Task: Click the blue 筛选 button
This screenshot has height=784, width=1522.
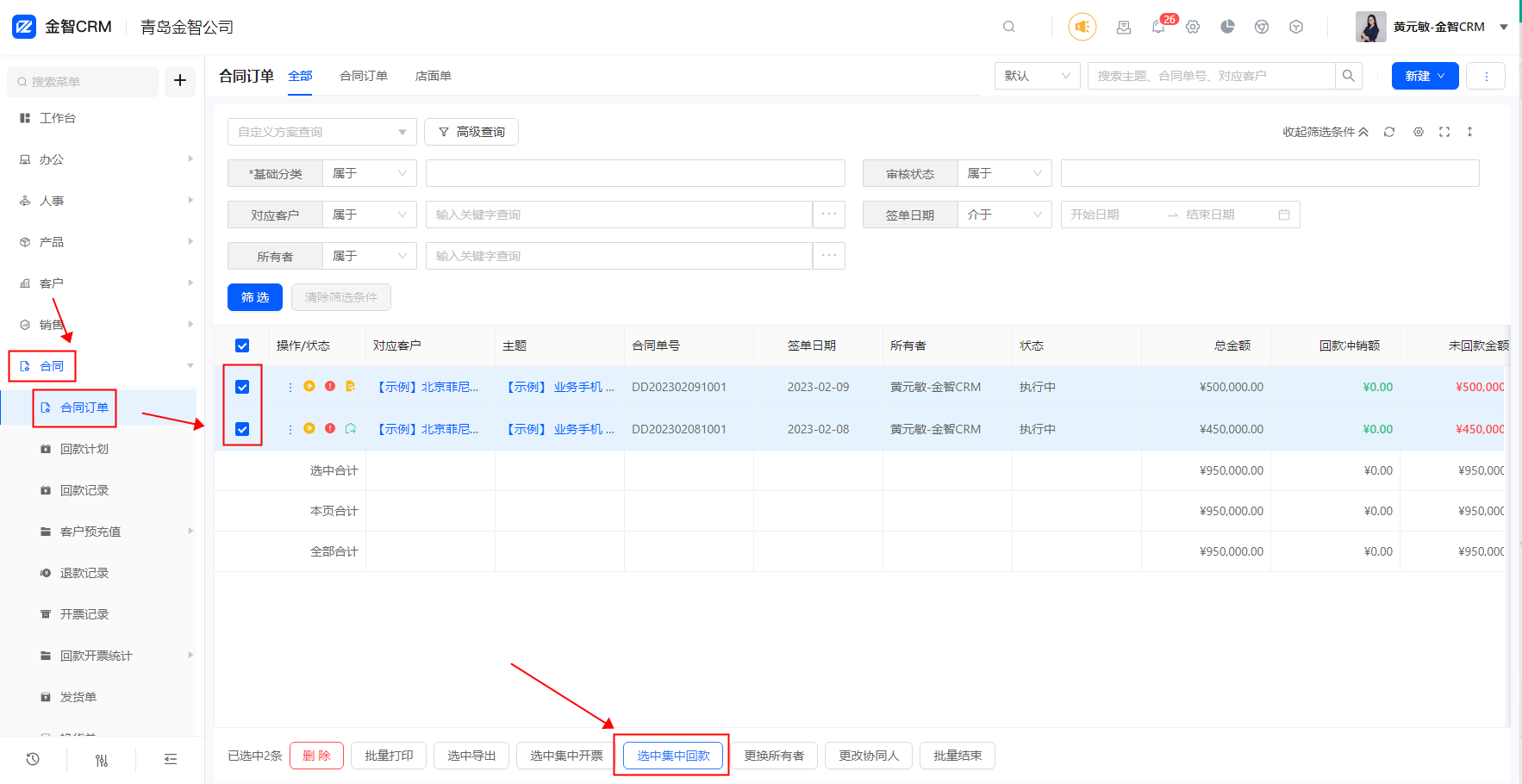Action: point(255,297)
